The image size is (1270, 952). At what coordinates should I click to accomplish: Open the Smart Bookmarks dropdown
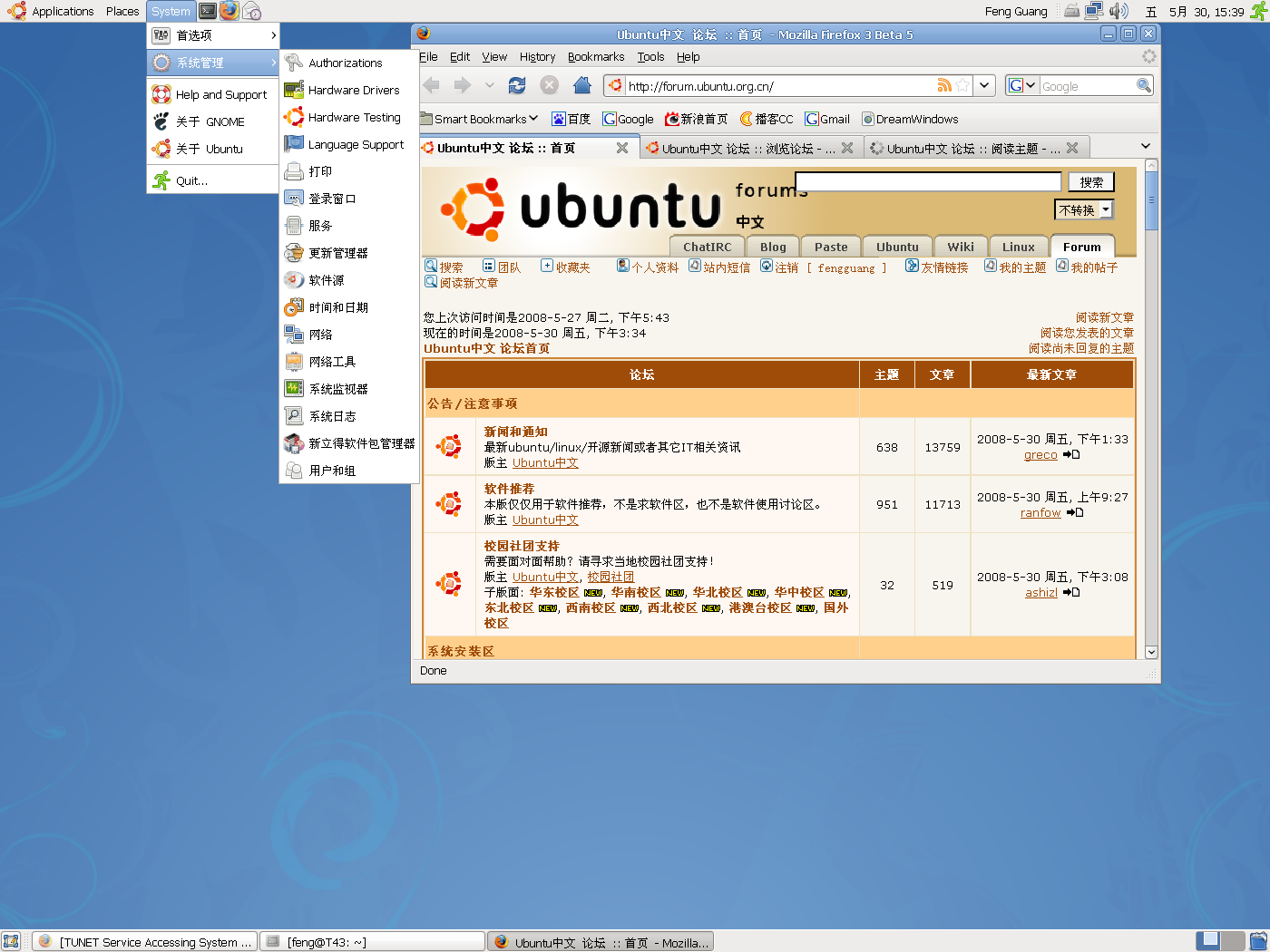point(479,119)
